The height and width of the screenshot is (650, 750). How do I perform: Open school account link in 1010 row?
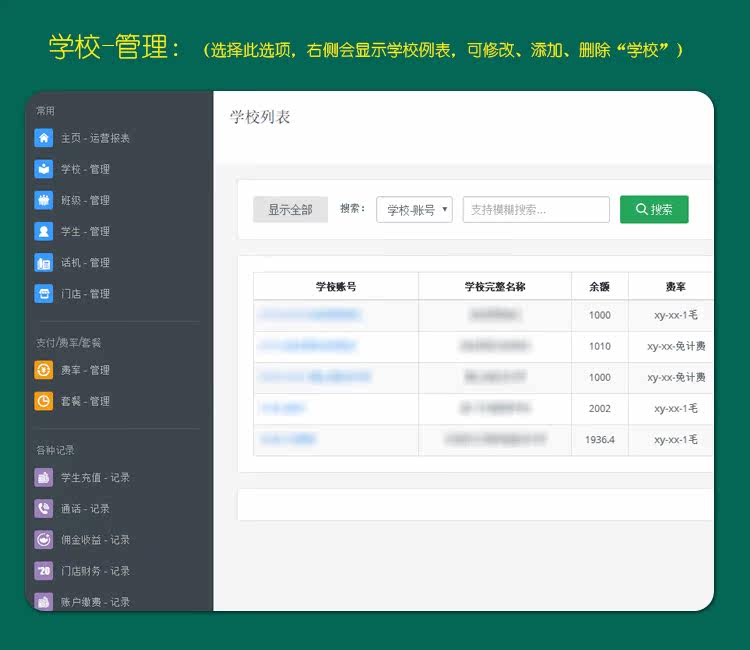click(x=307, y=345)
